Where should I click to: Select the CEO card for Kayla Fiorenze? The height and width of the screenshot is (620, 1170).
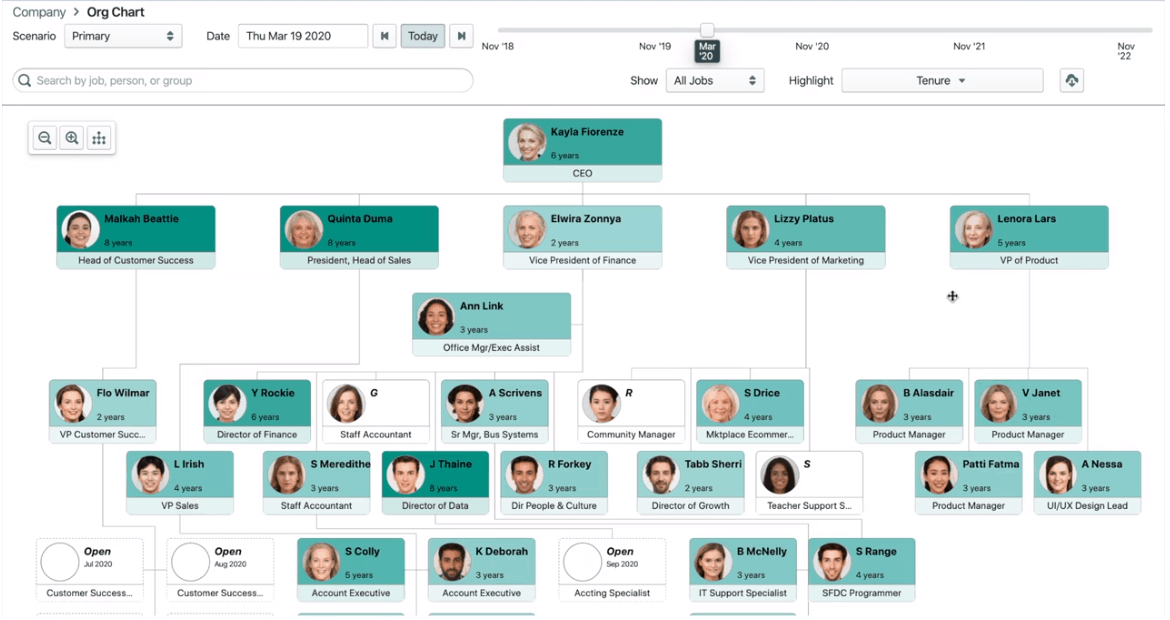(x=582, y=150)
